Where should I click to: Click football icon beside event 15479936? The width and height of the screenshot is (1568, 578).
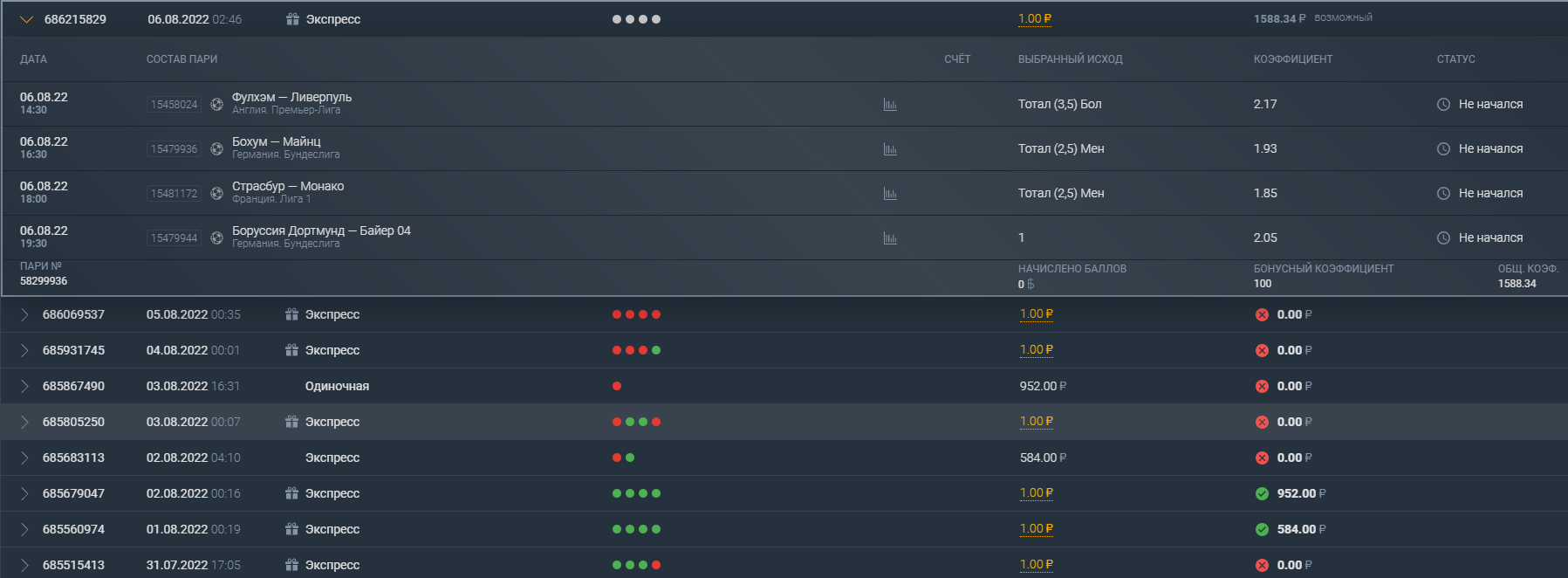(216, 148)
